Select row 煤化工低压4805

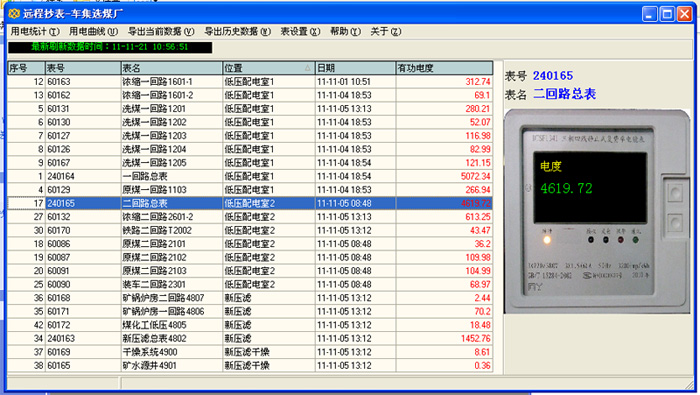click(x=250, y=325)
